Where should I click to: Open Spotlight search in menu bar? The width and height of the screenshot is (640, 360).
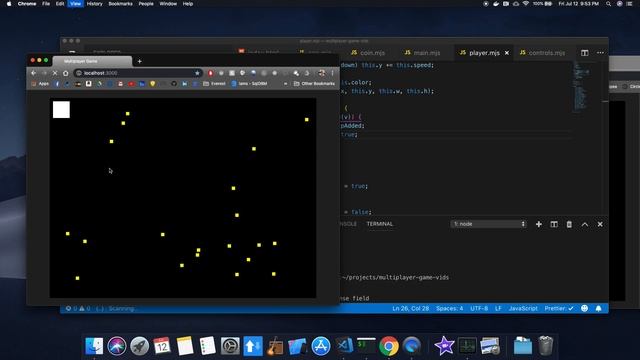click(608, 4)
